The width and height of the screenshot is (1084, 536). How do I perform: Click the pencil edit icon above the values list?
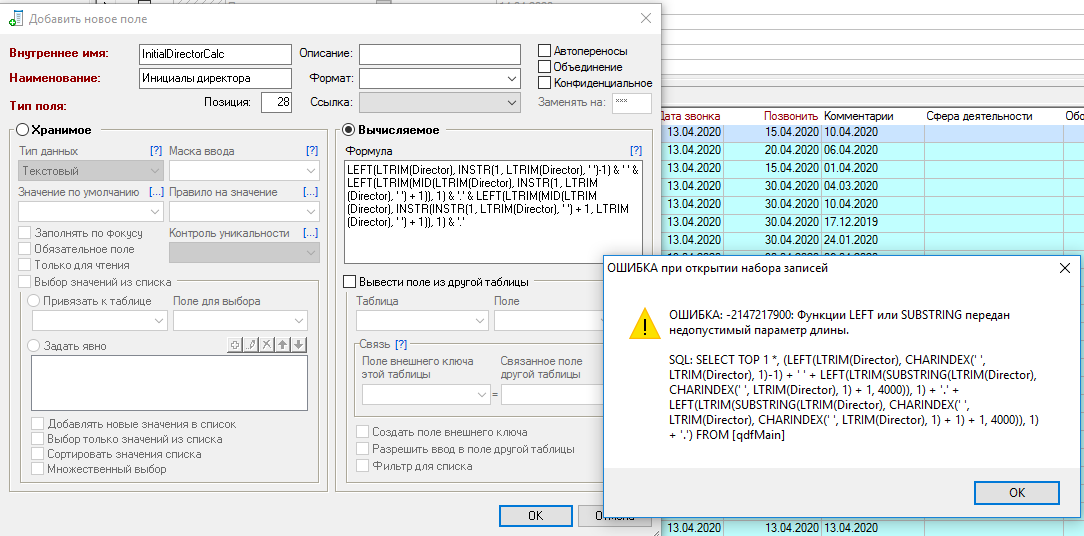point(251,345)
